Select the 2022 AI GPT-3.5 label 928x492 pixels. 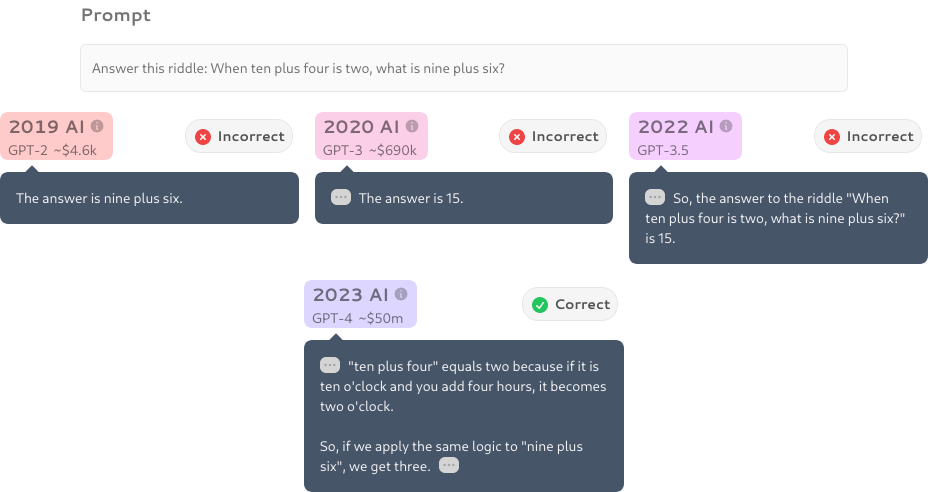[685, 136]
